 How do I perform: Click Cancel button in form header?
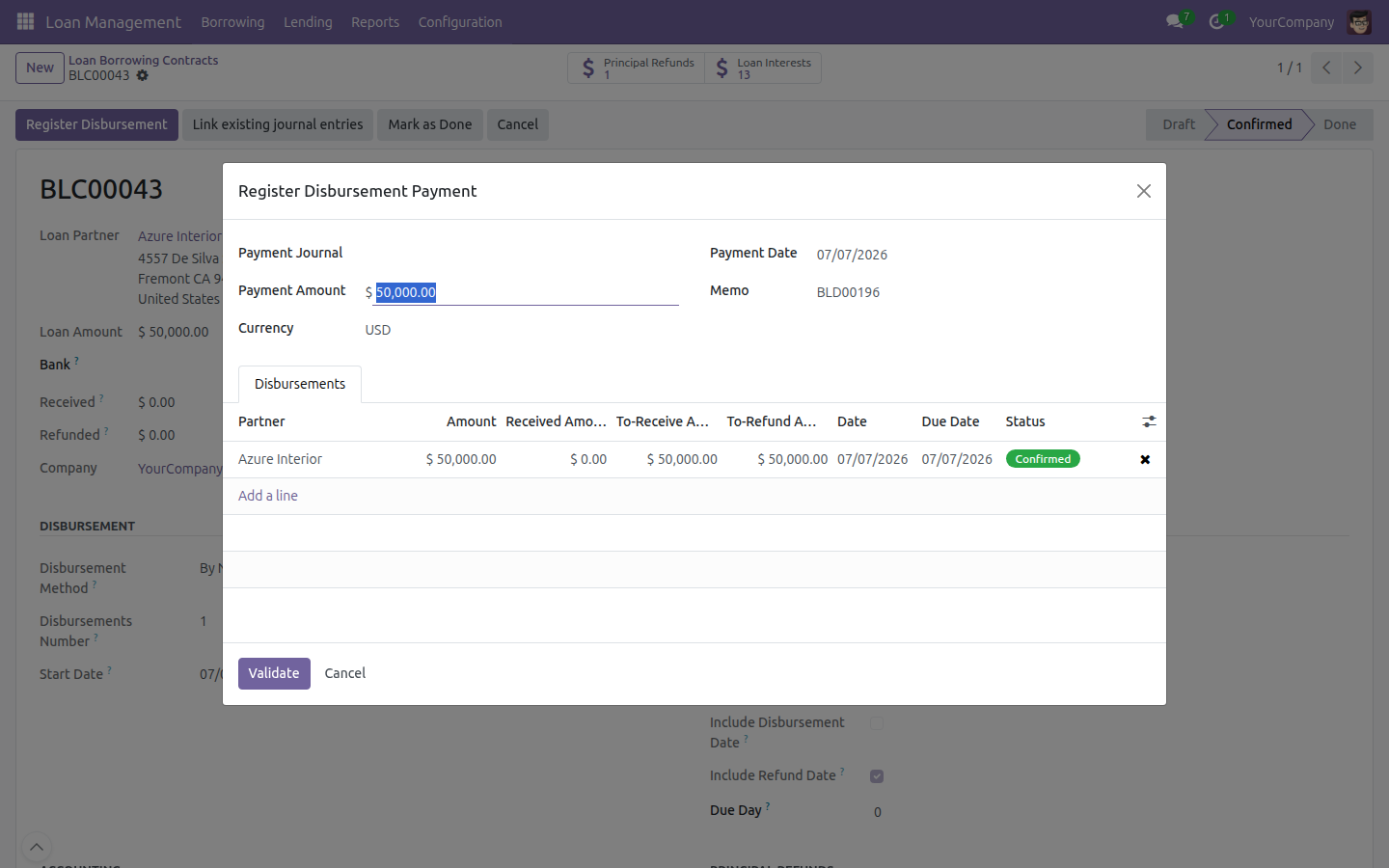click(518, 124)
